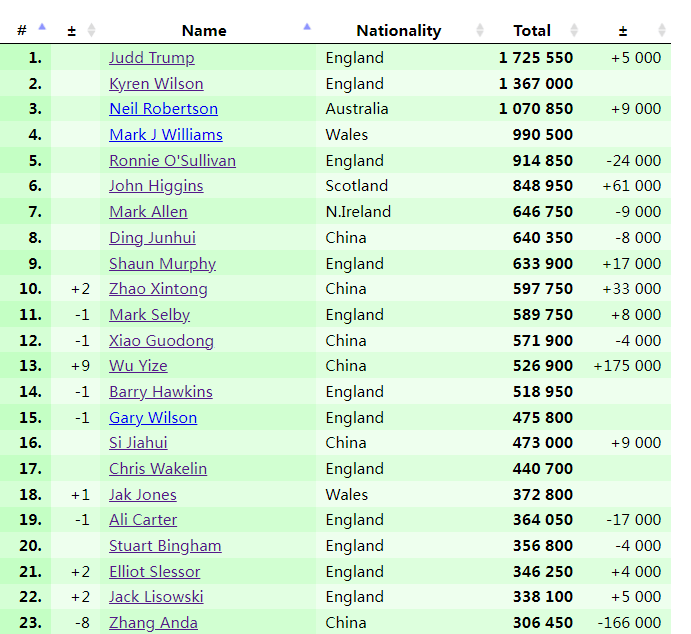Click the Ding Junhui name link
This screenshot has width=691, height=634.
point(152,238)
